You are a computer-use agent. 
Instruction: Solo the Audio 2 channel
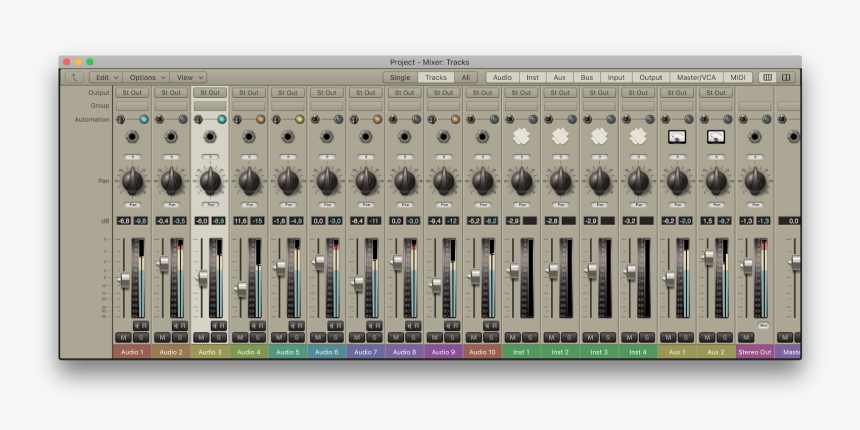coord(180,337)
